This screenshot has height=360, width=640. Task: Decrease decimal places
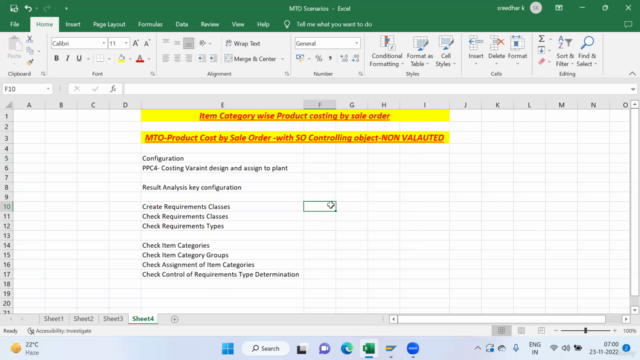click(356, 59)
